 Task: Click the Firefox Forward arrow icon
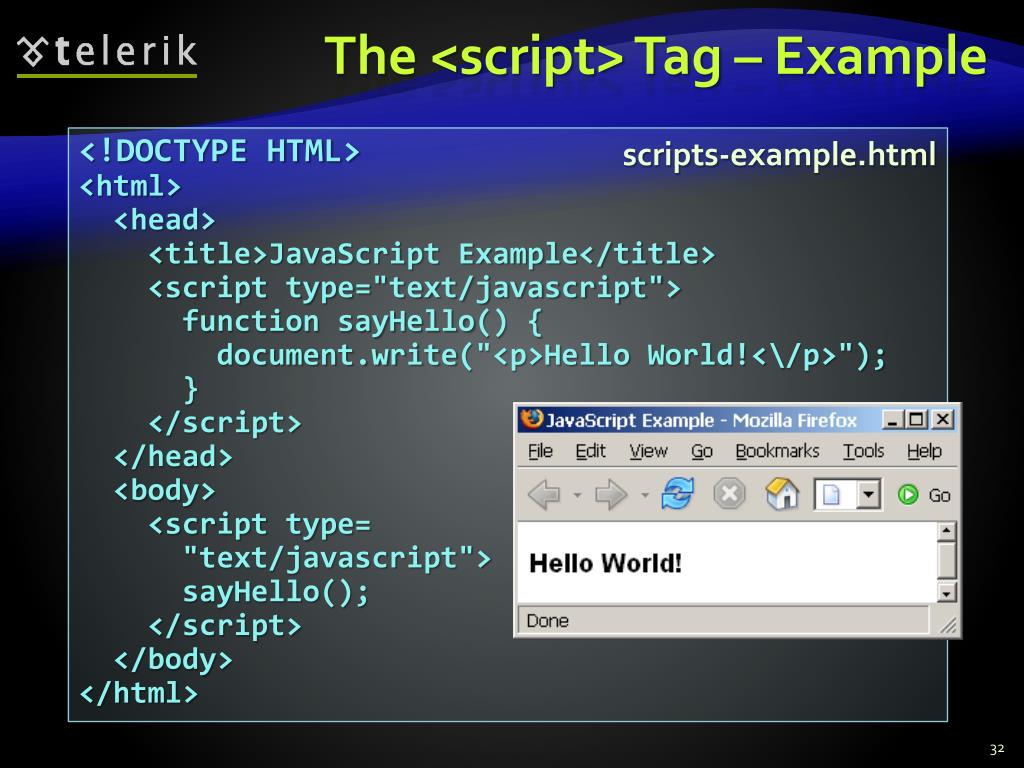pyautogui.click(x=611, y=494)
